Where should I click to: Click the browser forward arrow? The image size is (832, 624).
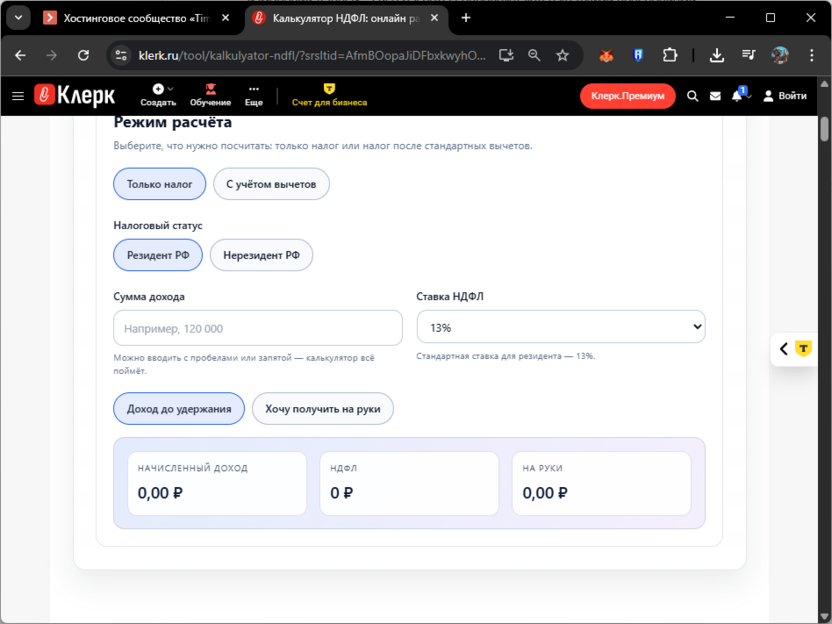[51, 55]
